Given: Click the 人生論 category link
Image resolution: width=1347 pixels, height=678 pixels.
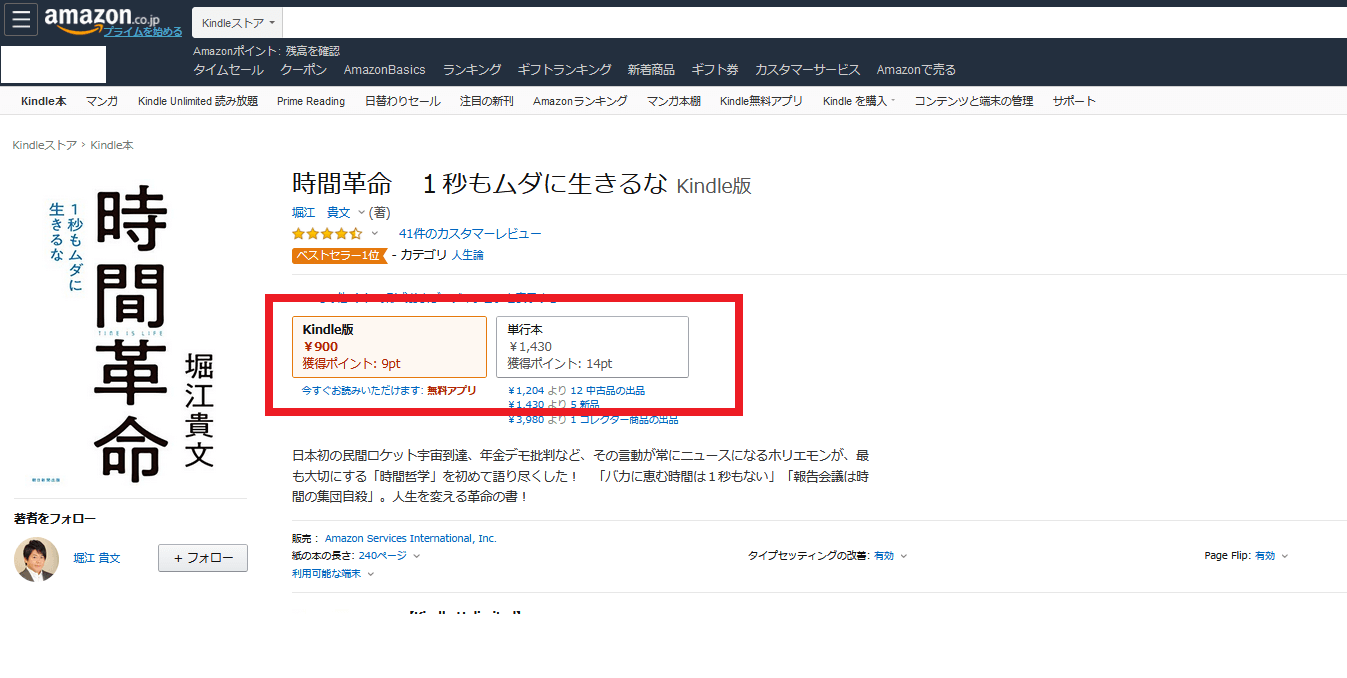Looking at the screenshot, I should [468, 255].
